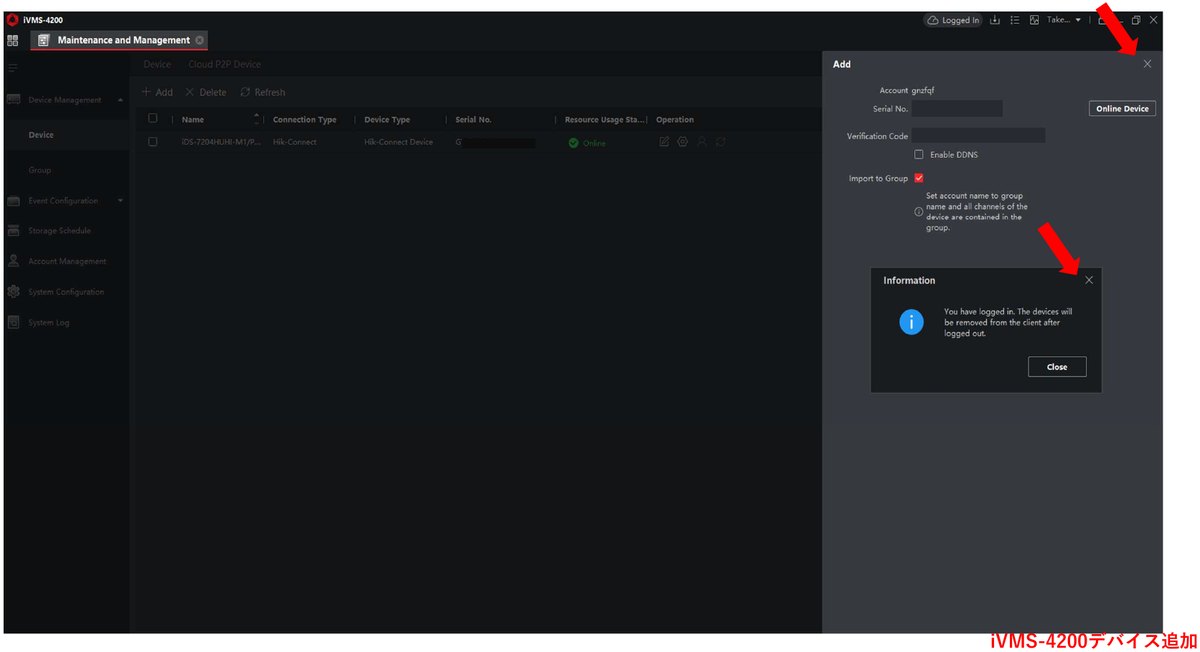Click the Hik-Connect Device cell

point(399,142)
